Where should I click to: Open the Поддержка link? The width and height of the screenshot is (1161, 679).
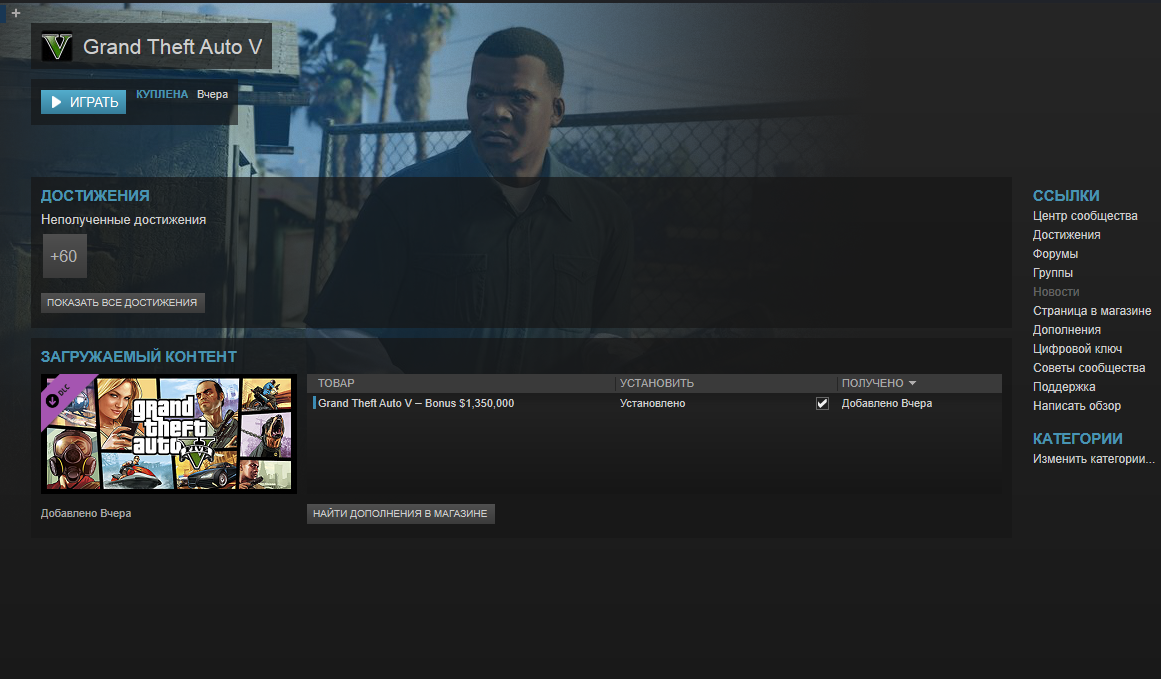coord(1064,387)
